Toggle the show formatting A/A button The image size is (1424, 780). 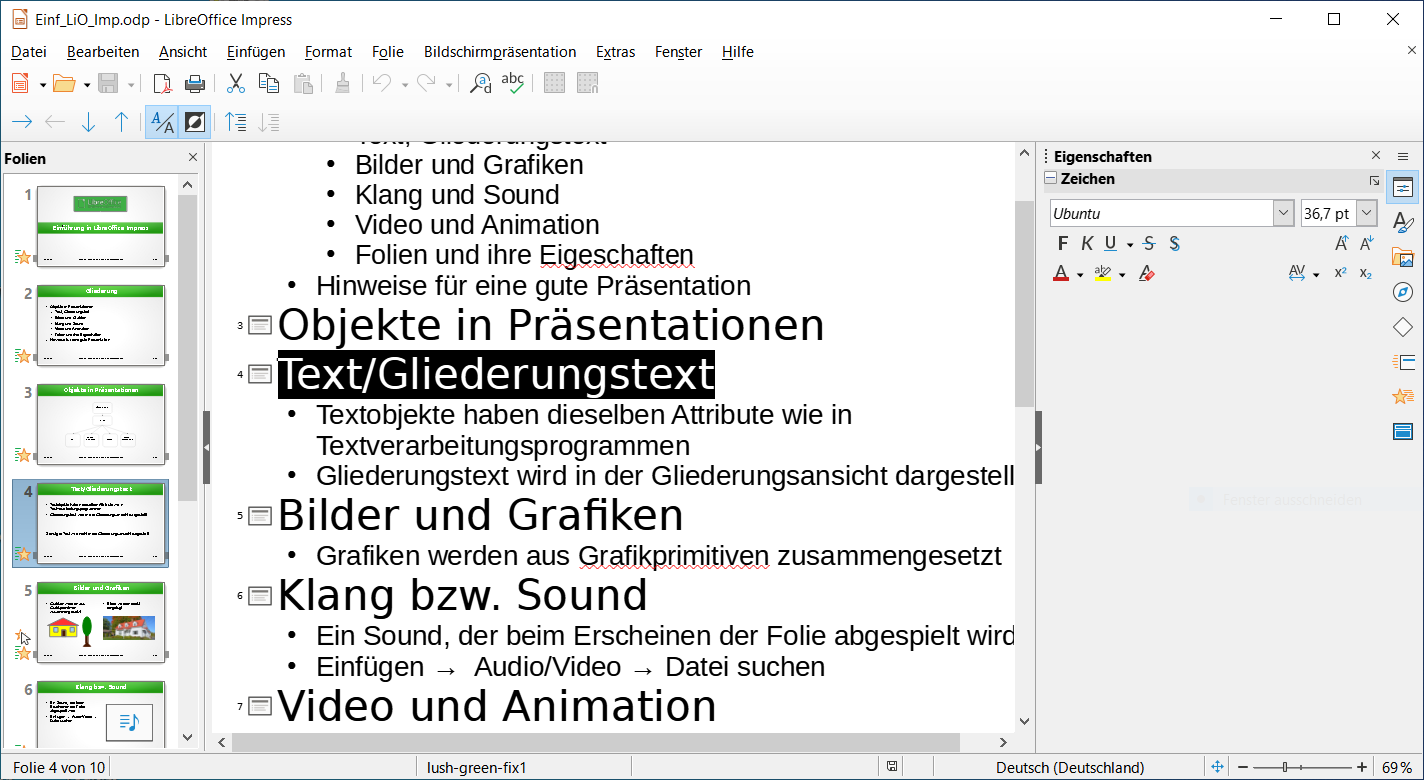coord(161,122)
